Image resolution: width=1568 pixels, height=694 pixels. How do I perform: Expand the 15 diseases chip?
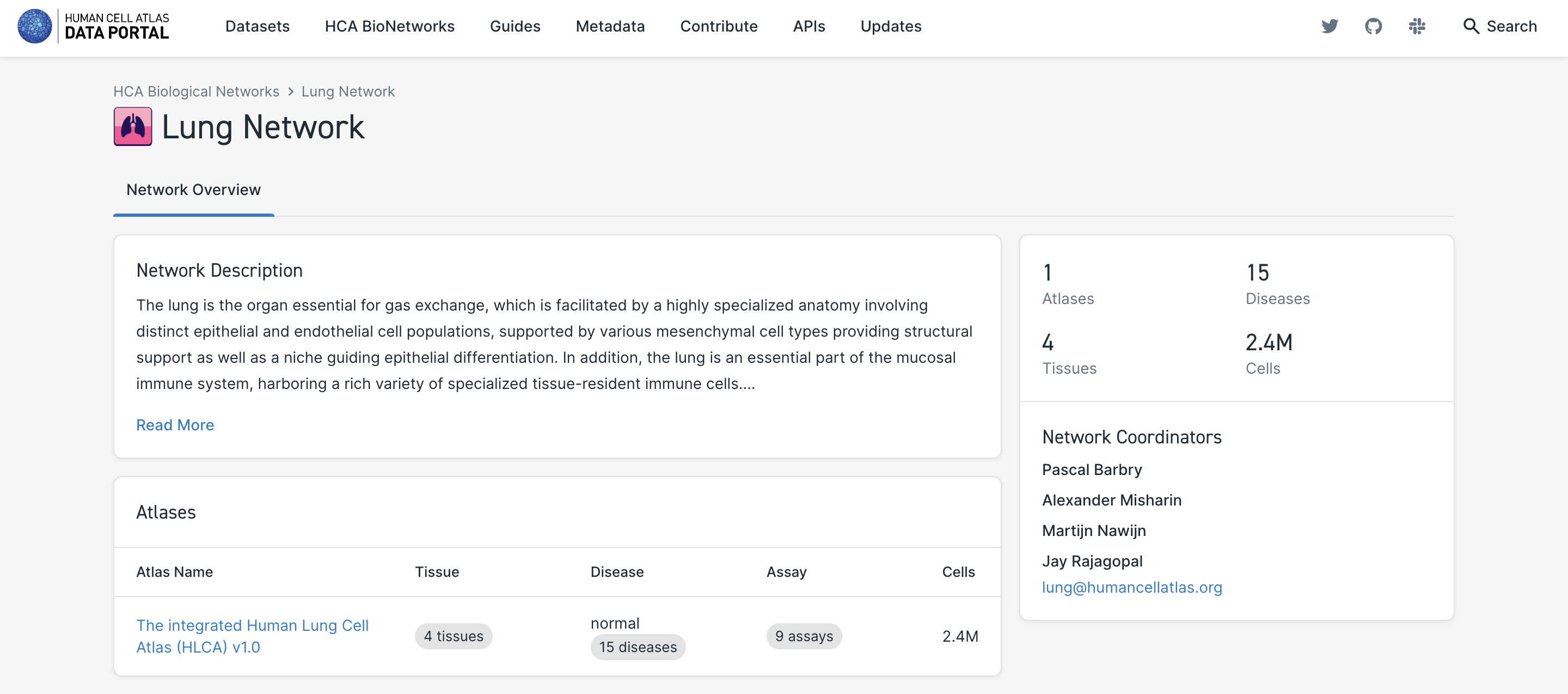[638, 647]
